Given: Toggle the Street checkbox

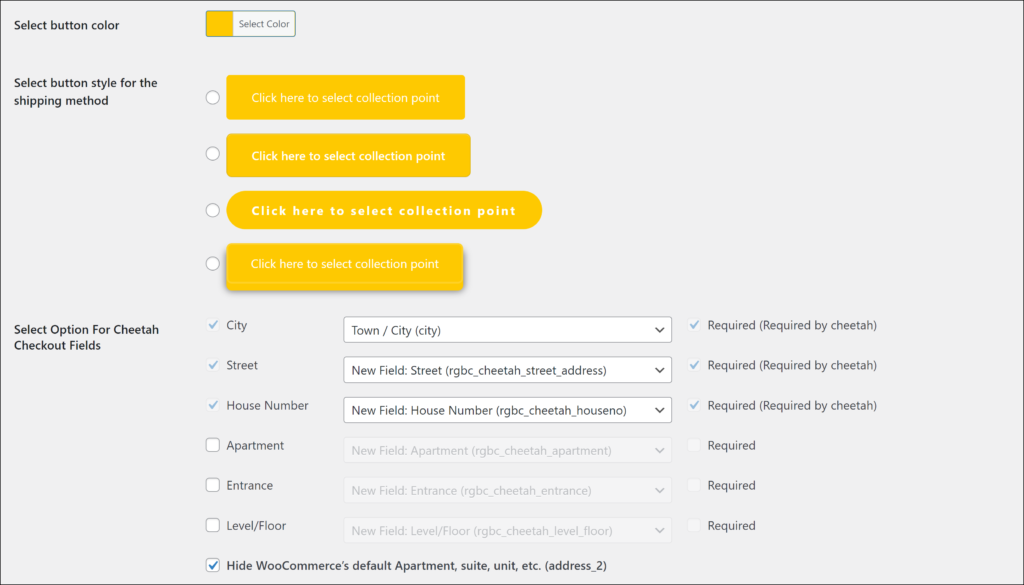Looking at the screenshot, I should pyautogui.click(x=212, y=365).
